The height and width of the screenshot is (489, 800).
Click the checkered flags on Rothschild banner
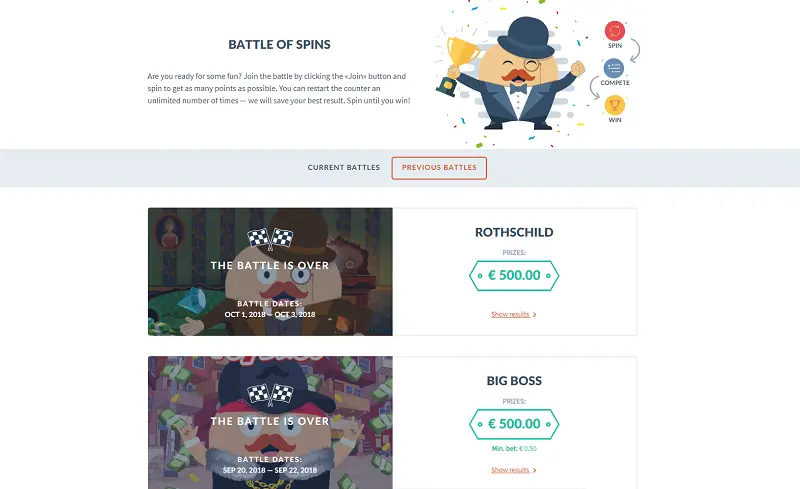point(270,238)
